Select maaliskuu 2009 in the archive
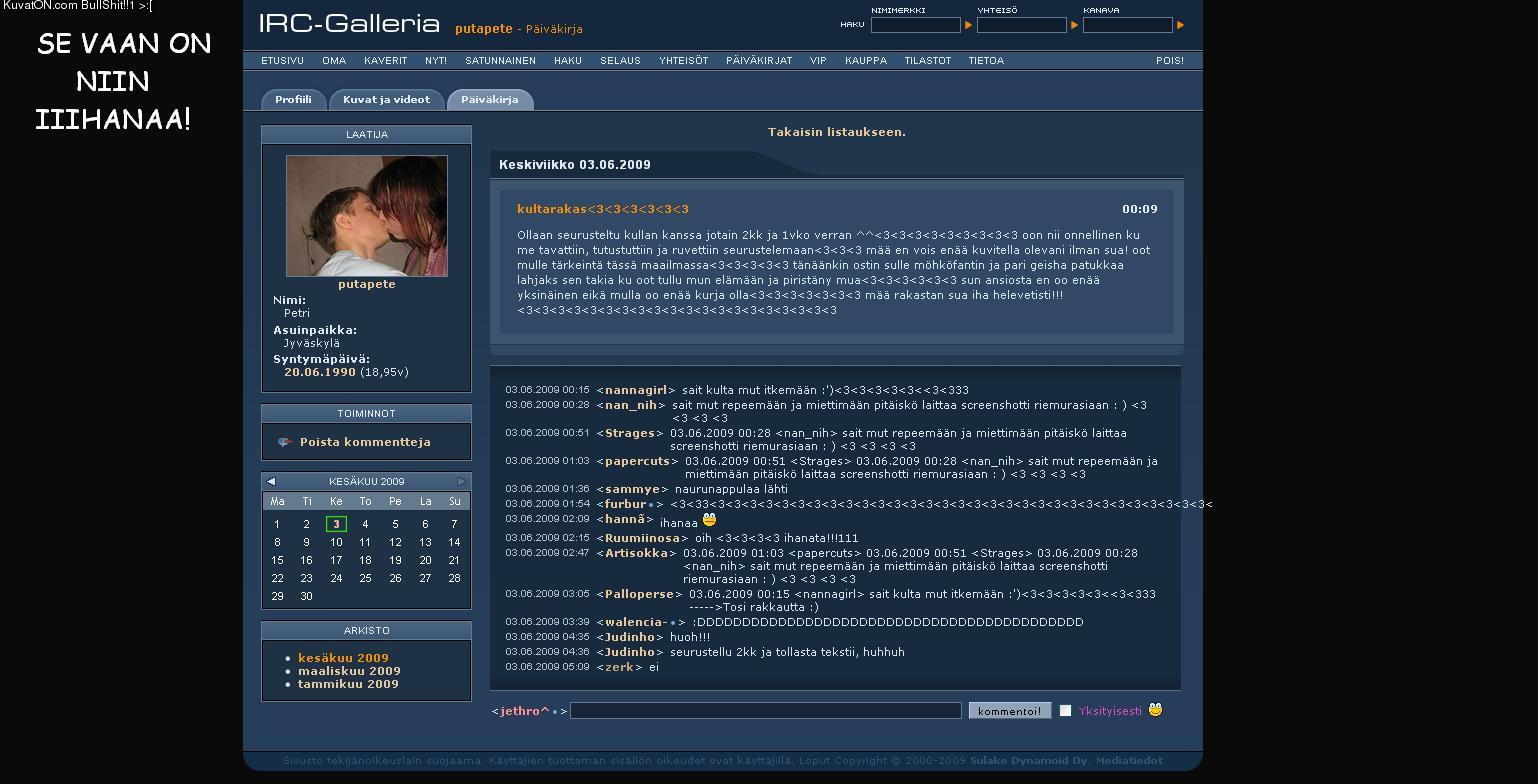Image resolution: width=1538 pixels, height=784 pixels. point(349,671)
